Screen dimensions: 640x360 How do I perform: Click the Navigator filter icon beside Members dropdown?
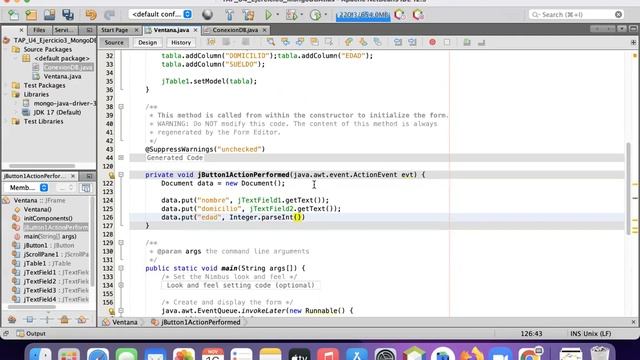tap(86, 188)
